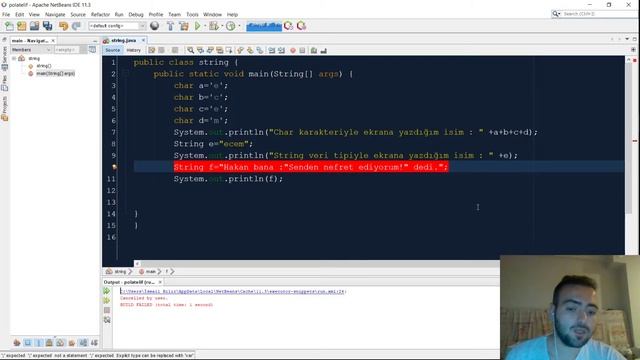This screenshot has height=360, width=640.
Task: Click the first garbage collection icon
Action: 289,26
